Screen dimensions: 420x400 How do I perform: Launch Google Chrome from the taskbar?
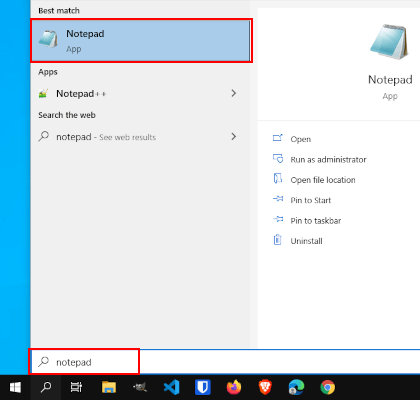[328, 387]
